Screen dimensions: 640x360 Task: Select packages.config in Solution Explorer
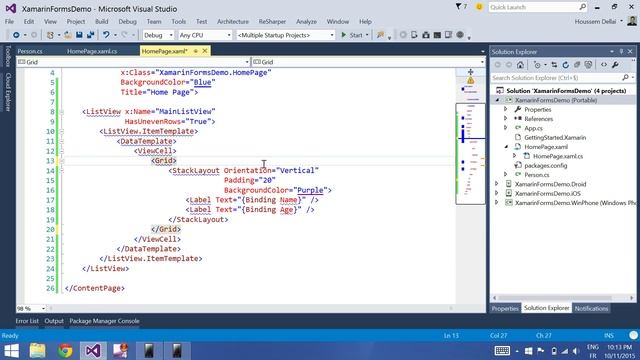545,165
